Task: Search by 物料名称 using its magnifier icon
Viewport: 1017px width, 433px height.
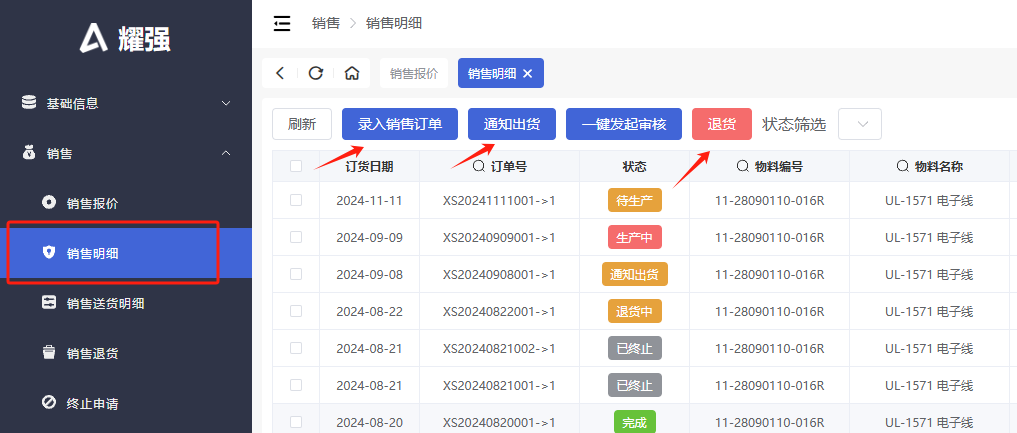Action: point(902,167)
